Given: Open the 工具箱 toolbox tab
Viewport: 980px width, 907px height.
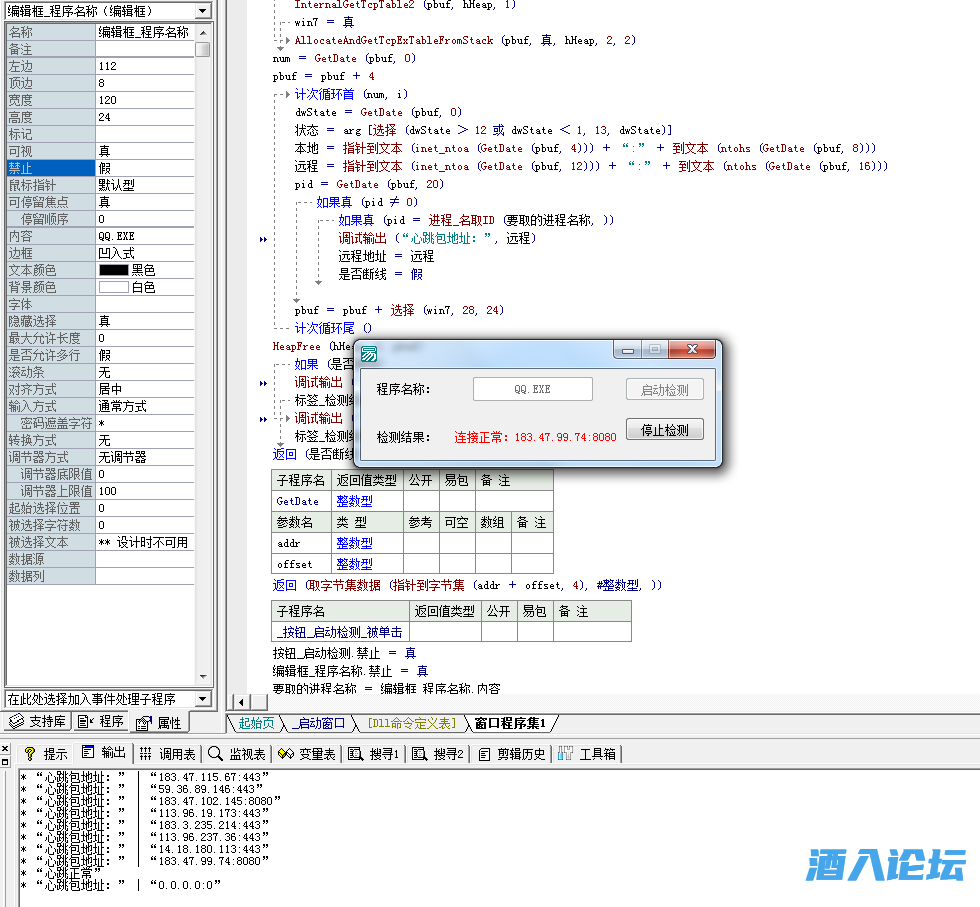Looking at the screenshot, I should click(588, 753).
